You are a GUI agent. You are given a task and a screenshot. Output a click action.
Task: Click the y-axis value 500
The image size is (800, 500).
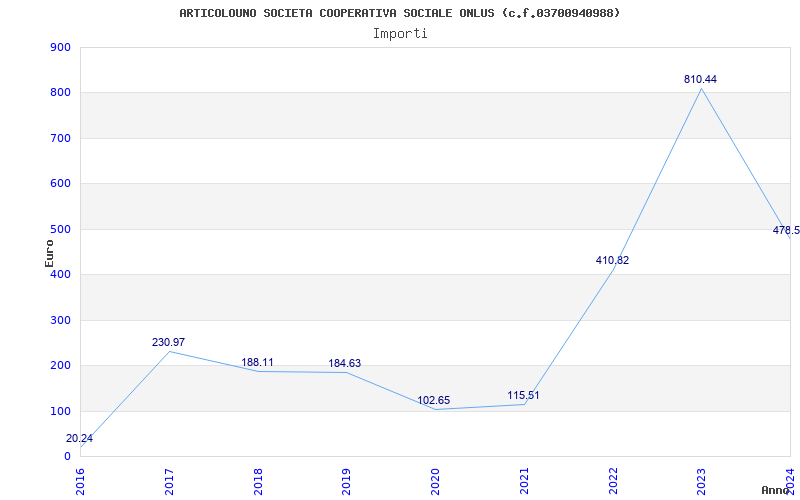point(60,229)
